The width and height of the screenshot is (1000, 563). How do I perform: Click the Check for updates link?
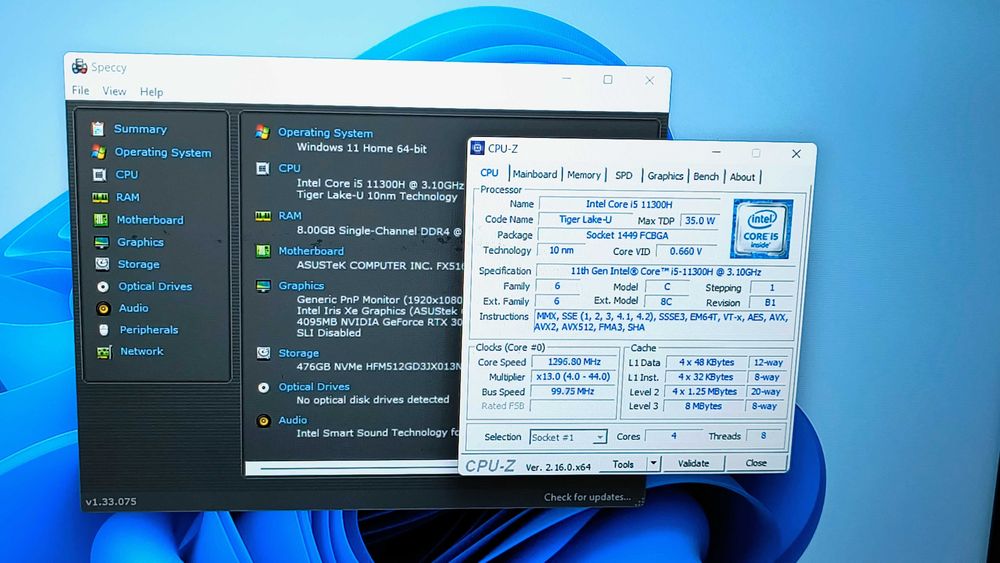tap(587, 497)
